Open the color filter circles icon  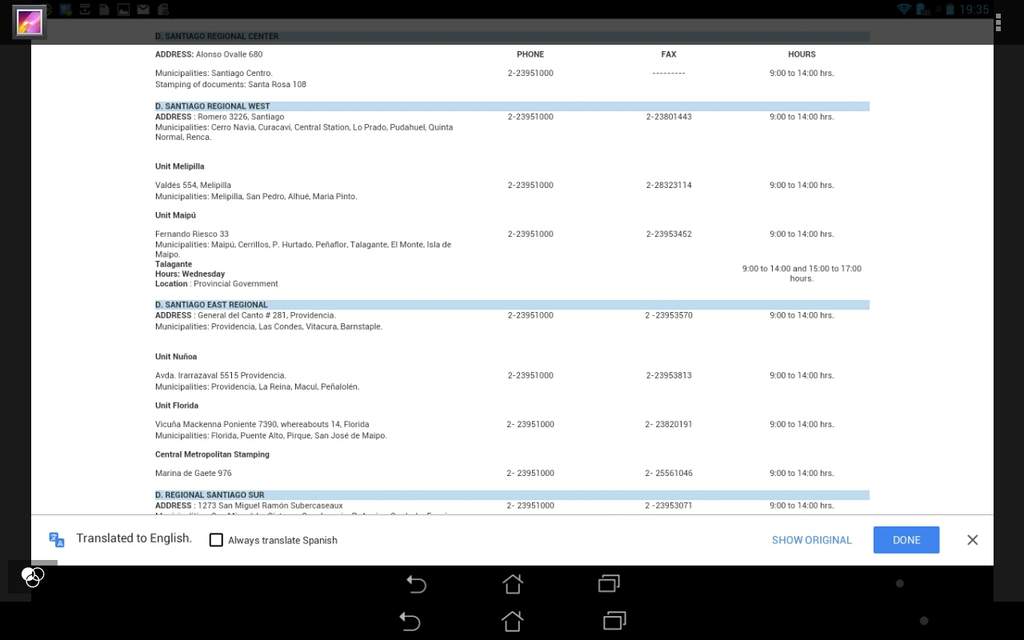coord(32,577)
